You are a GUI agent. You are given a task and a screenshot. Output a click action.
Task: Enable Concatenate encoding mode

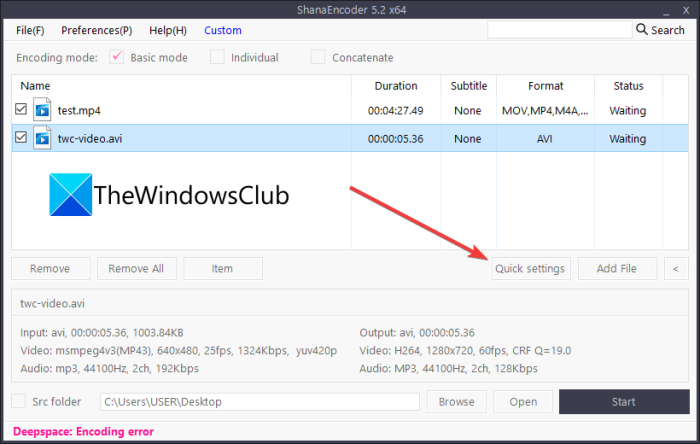(x=318, y=57)
